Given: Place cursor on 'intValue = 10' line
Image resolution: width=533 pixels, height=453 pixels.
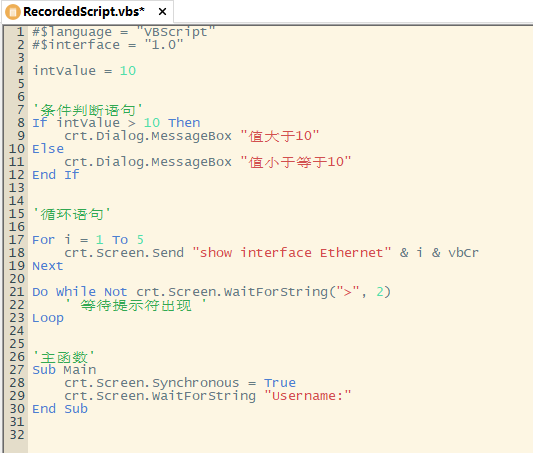Looking at the screenshot, I should point(84,71).
